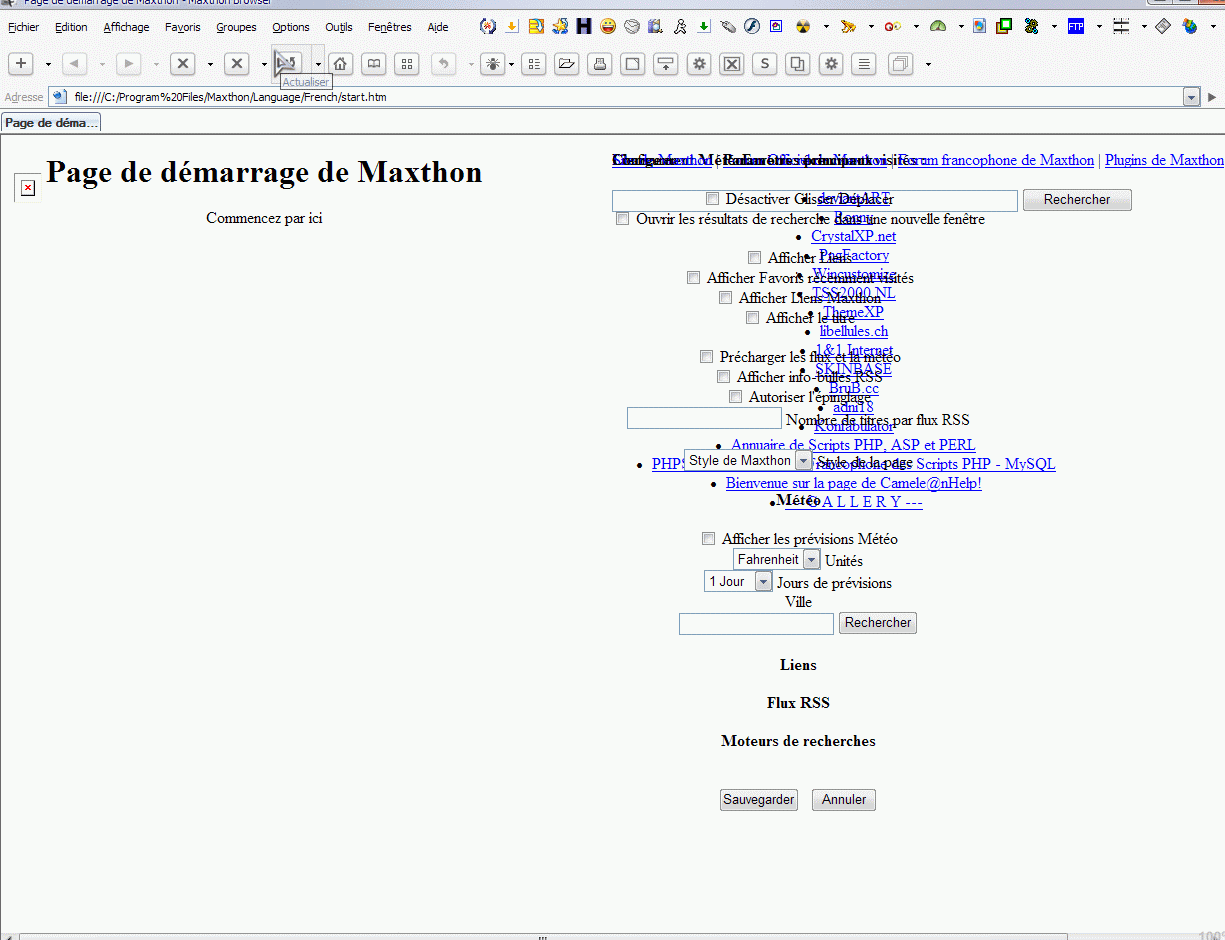The height and width of the screenshot is (940, 1225).
Task: Open the Style de Maxthon dropdown
Action: coord(749,460)
